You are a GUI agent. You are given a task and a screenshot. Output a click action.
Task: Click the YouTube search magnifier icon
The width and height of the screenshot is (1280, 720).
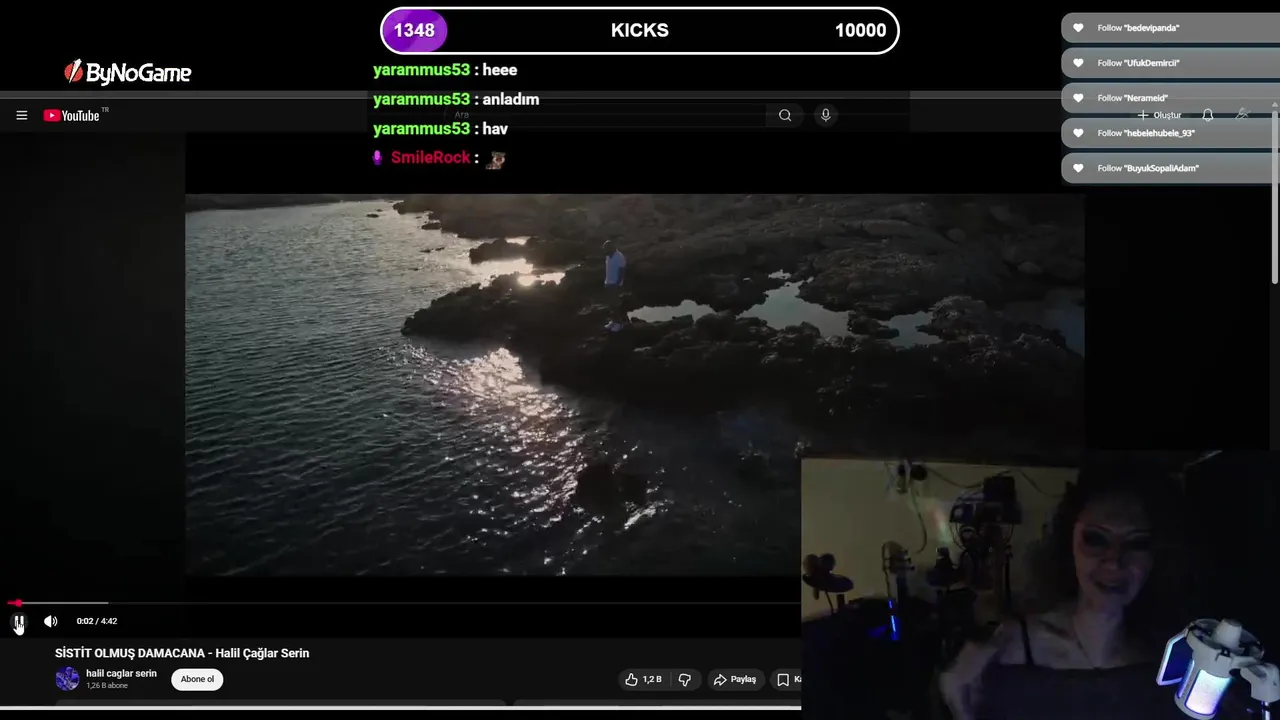pos(785,115)
